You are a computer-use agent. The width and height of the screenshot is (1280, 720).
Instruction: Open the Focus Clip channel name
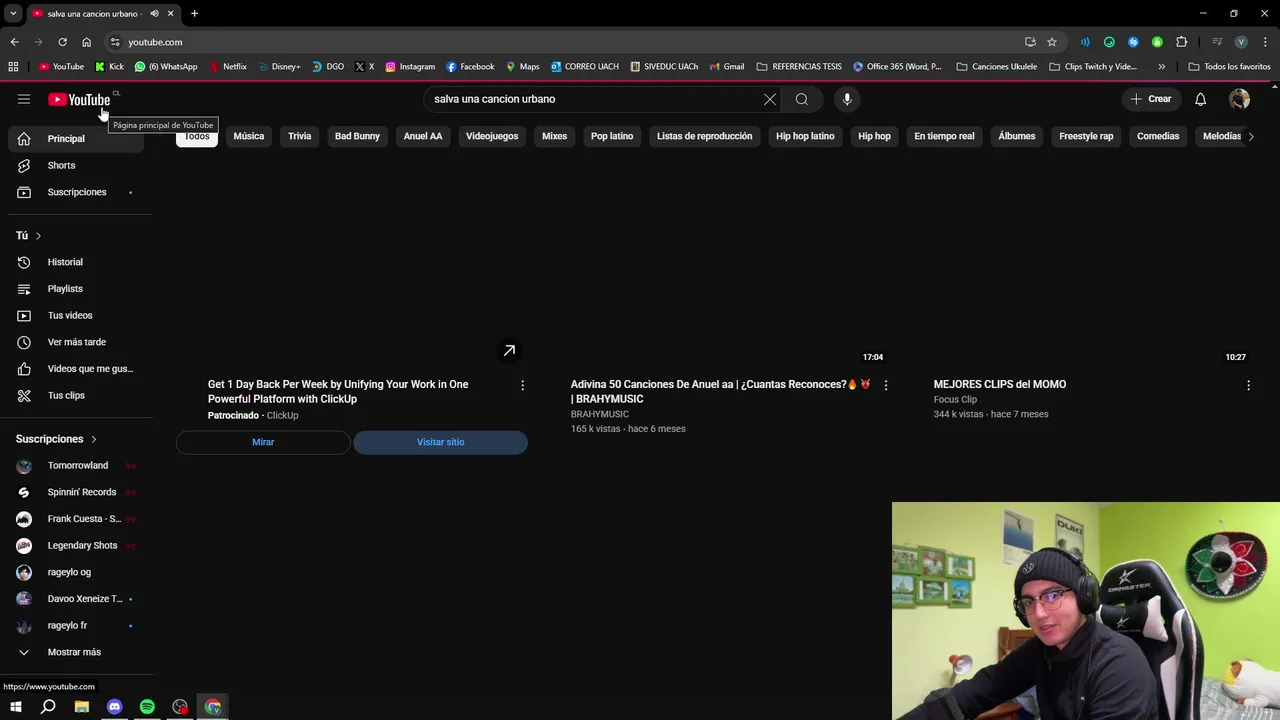[955, 399]
